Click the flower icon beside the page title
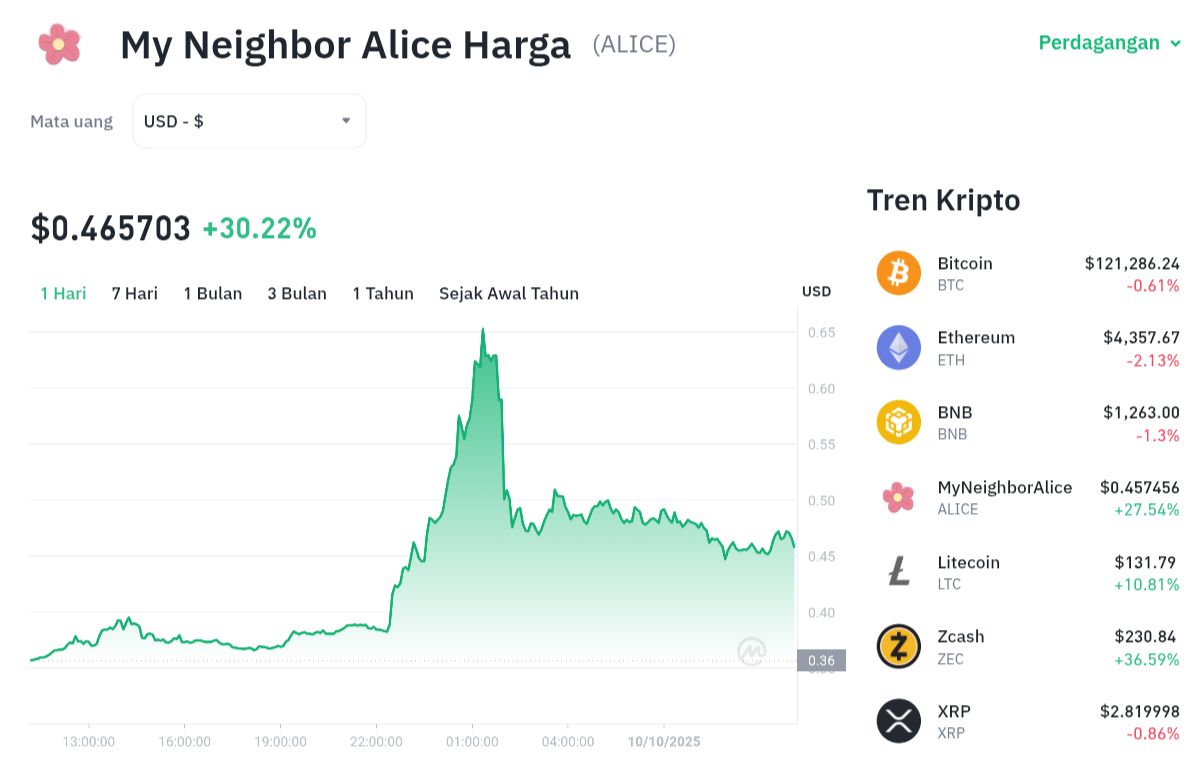The height and width of the screenshot is (764, 1202). [59, 44]
